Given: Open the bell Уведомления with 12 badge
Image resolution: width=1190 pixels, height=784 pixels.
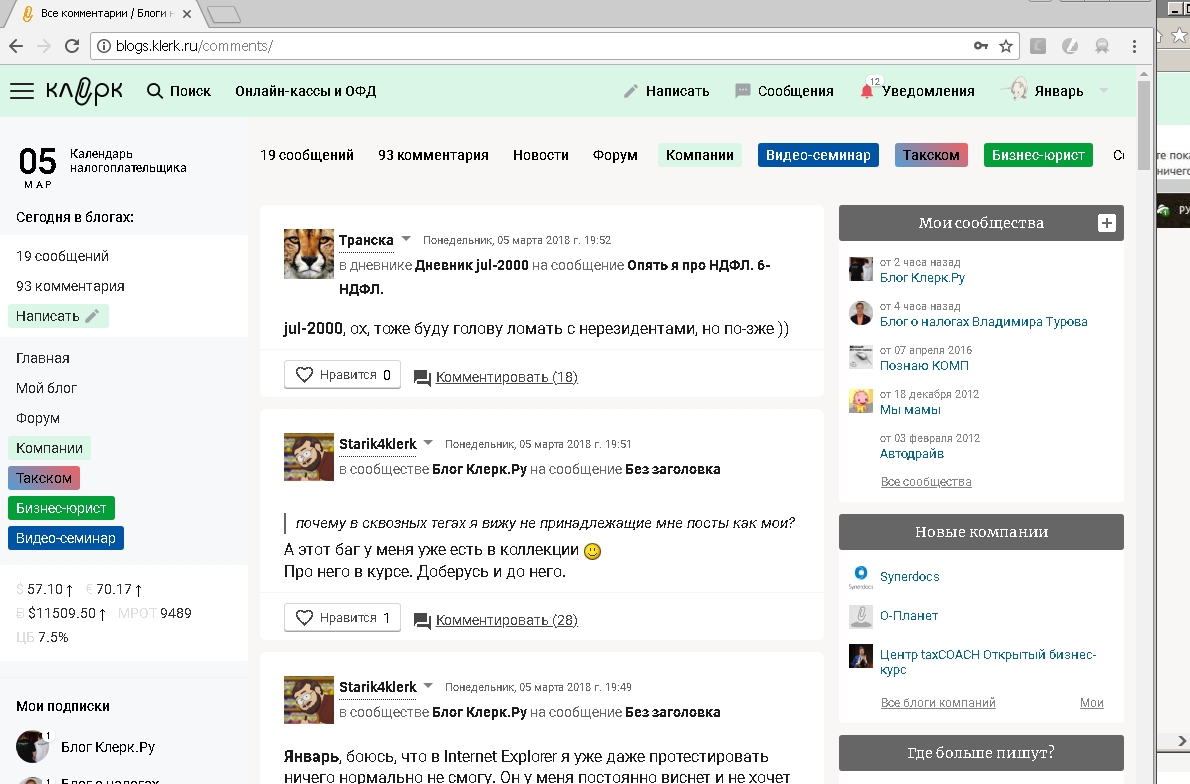Looking at the screenshot, I should coord(917,91).
